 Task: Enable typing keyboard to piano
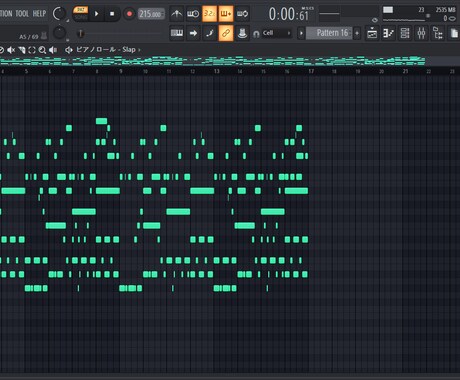pos(177,33)
